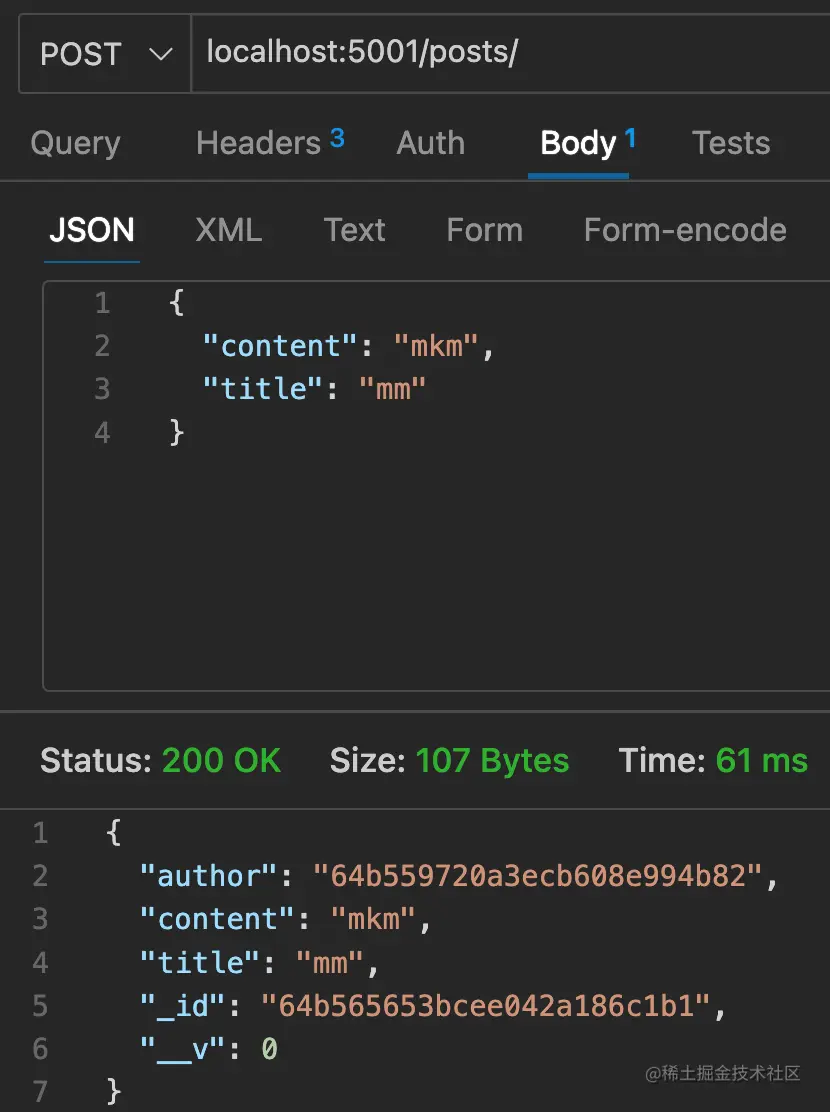The height and width of the screenshot is (1112, 830).
Task: Open the Form-encode body type
Action: (x=684, y=230)
